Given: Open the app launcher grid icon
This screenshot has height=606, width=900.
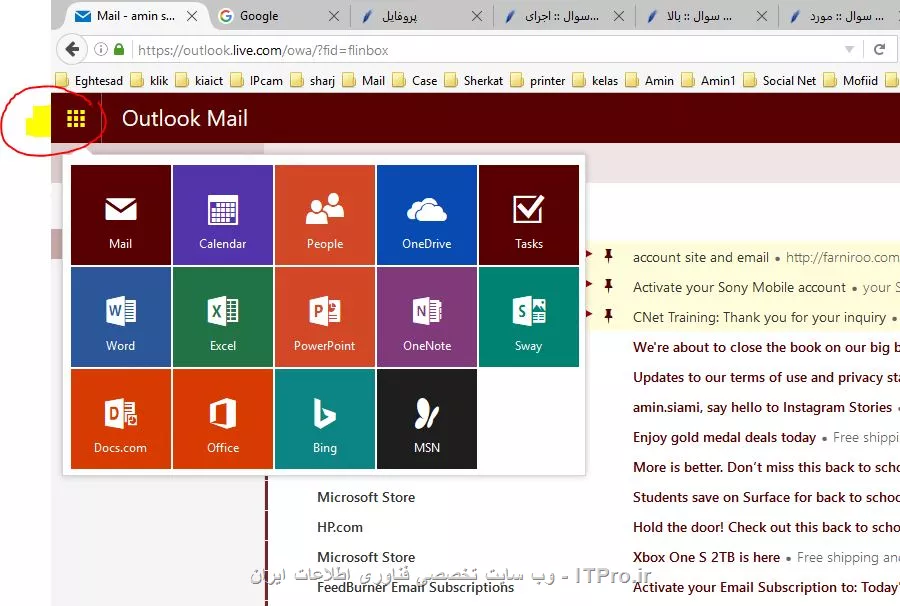Looking at the screenshot, I should 76,118.
